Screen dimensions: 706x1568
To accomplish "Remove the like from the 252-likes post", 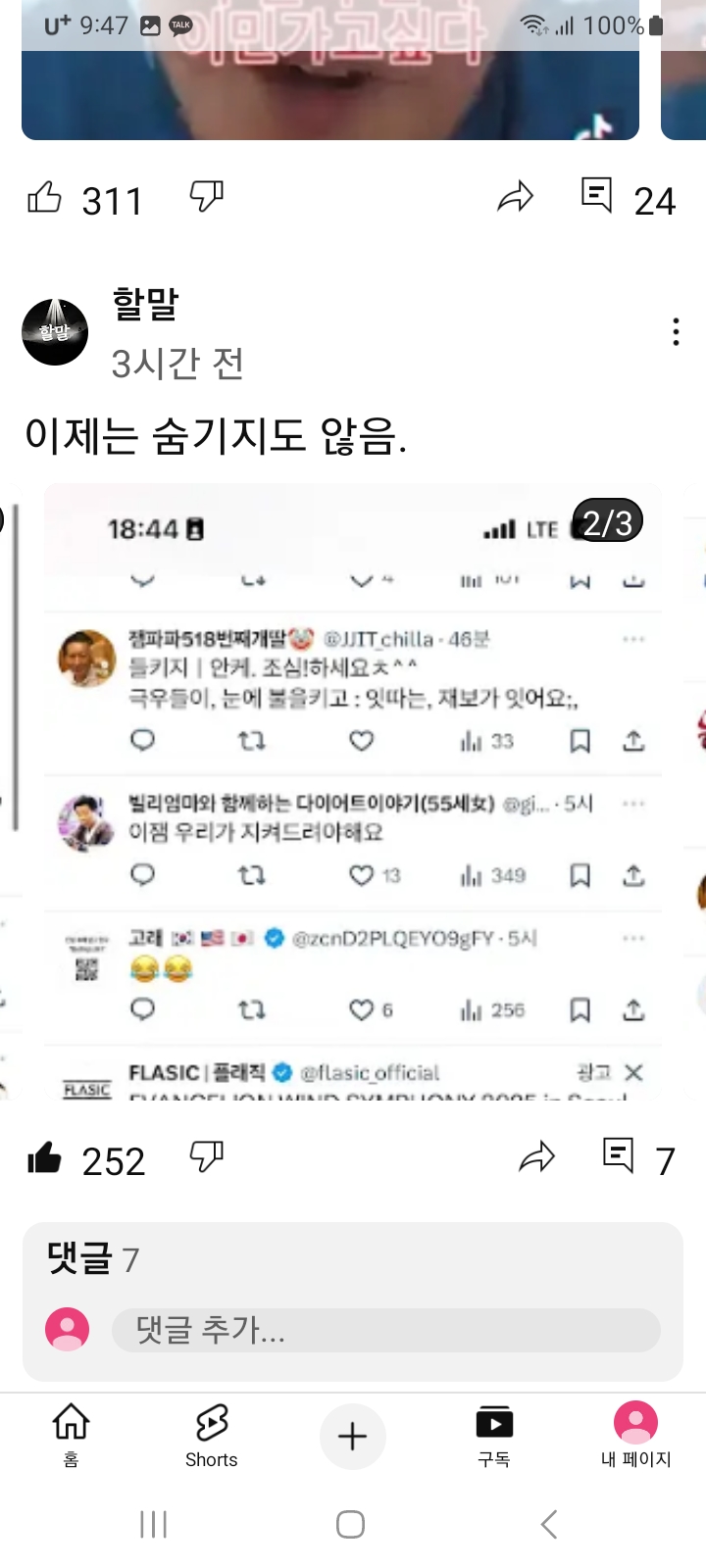I will [44, 1158].
